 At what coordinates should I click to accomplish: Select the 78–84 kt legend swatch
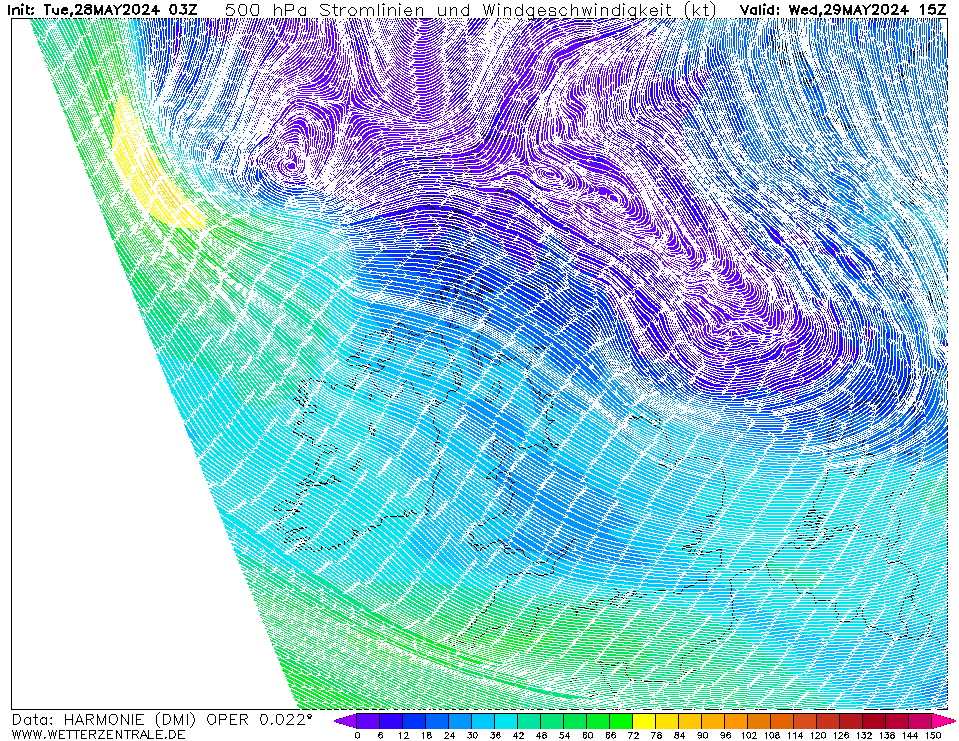tap(667, 721)
